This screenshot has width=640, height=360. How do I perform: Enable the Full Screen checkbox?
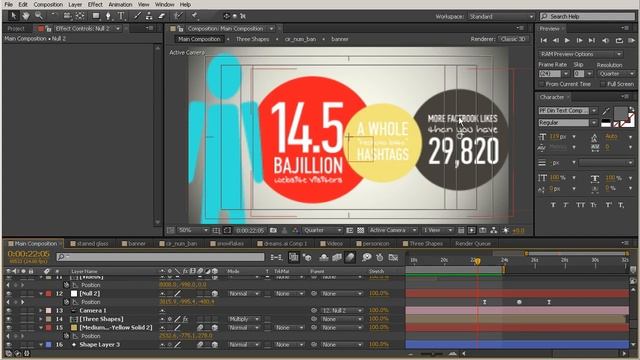pyautogui.click(x=603, y=84)
